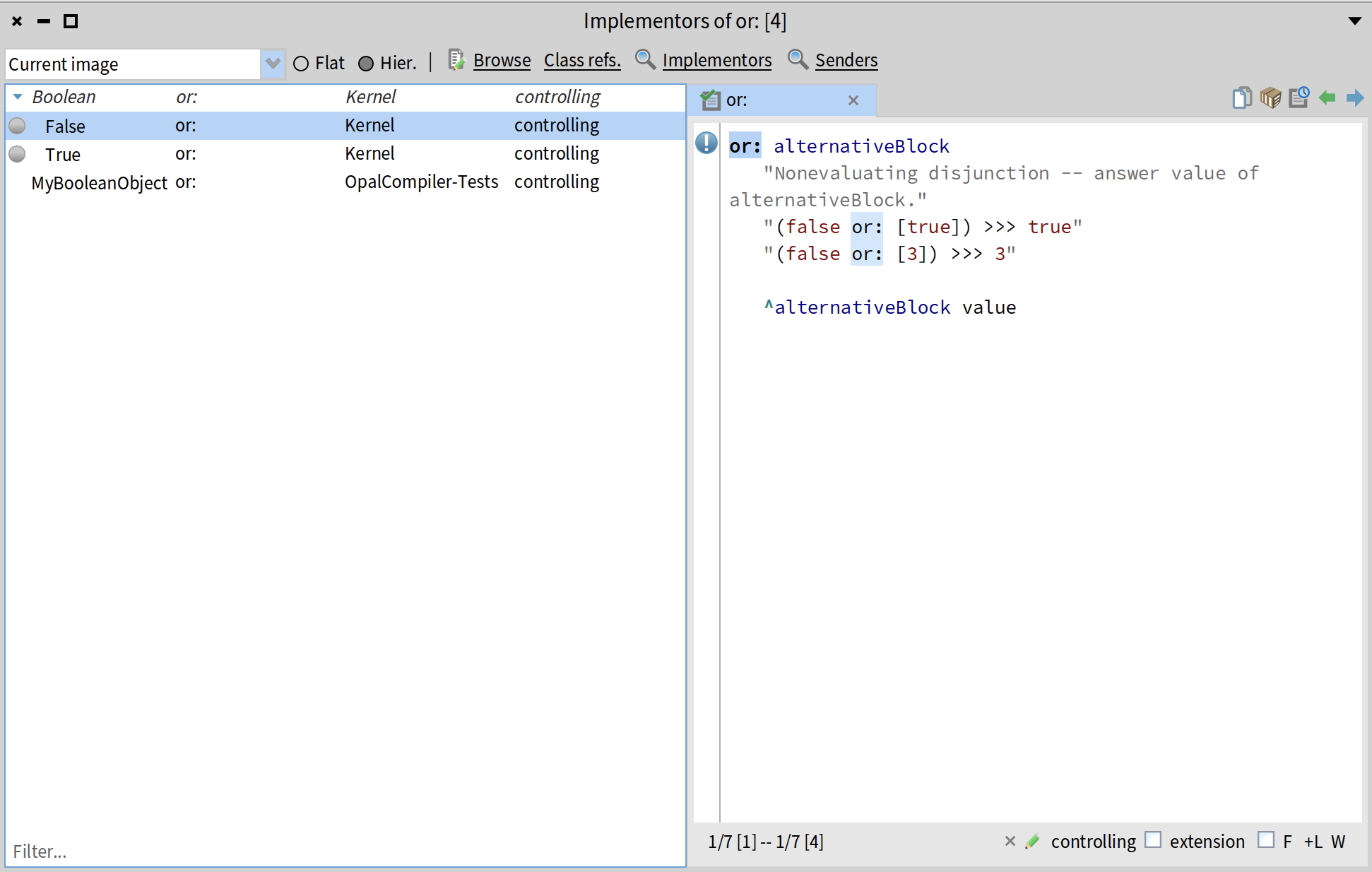1372x872 pixels.
Task: Go back with the green left arrow
Action: pos(1327,98)
